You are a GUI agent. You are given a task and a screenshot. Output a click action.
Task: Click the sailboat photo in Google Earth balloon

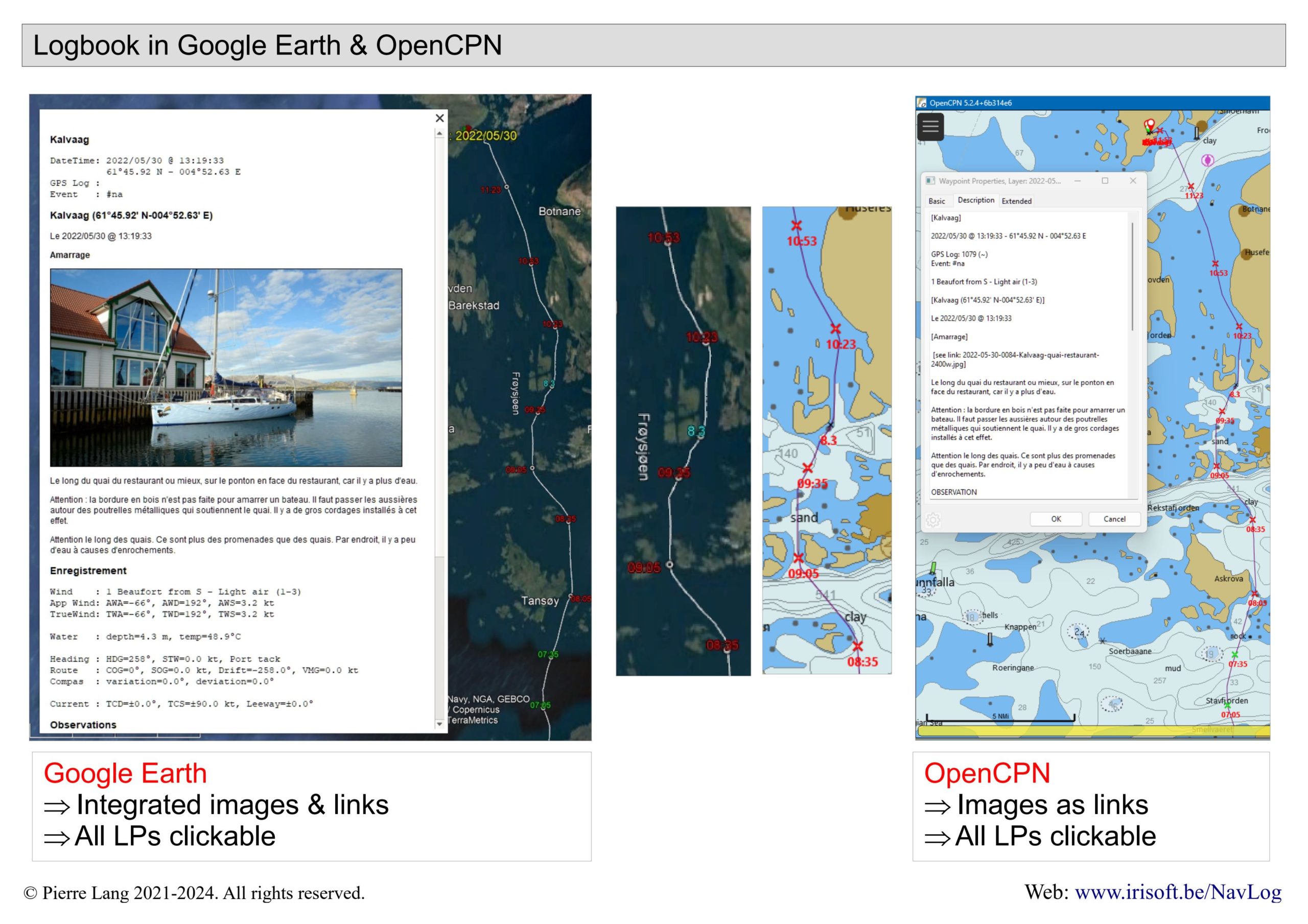coord(226,367)
